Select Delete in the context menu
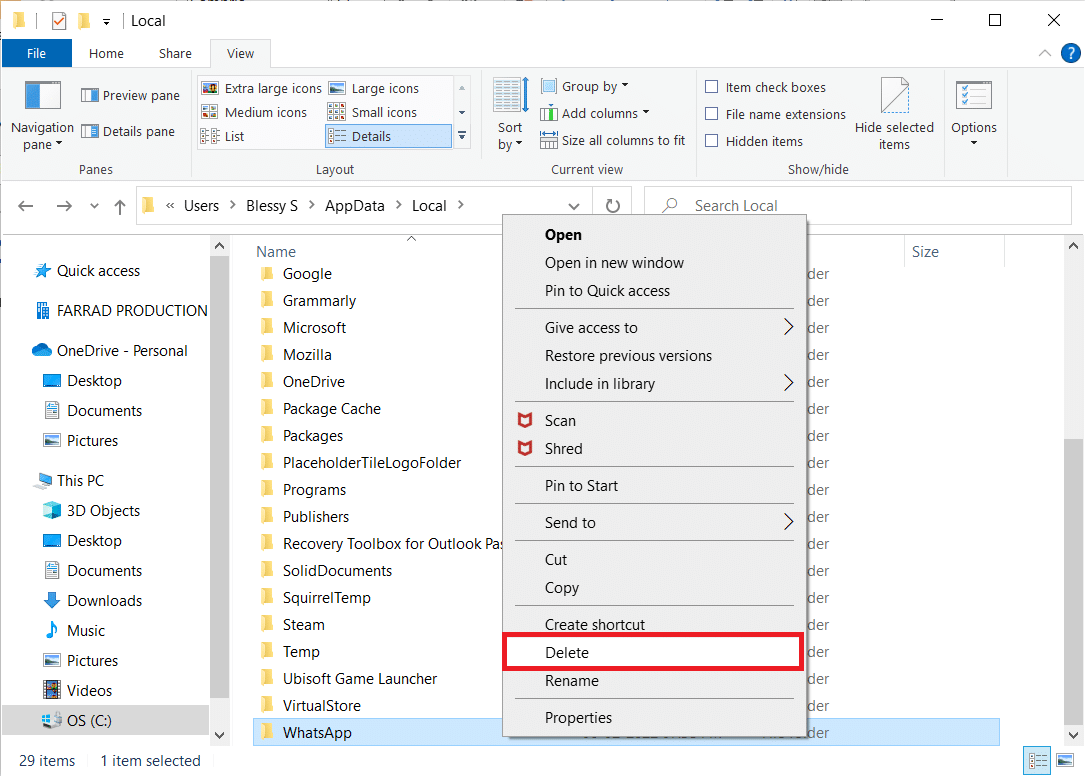This screenshot has height=776, width=1085. [x=654, y=653]
